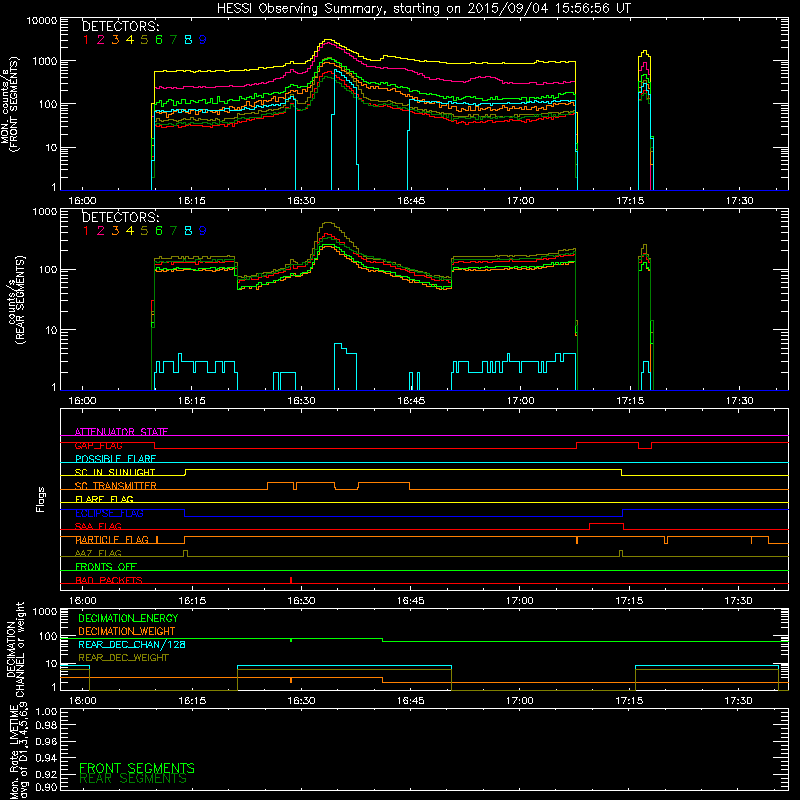Click REAR SEGMENTS legend in livetime panel
The width and height of the screenshot is (800, 800).
133,779
